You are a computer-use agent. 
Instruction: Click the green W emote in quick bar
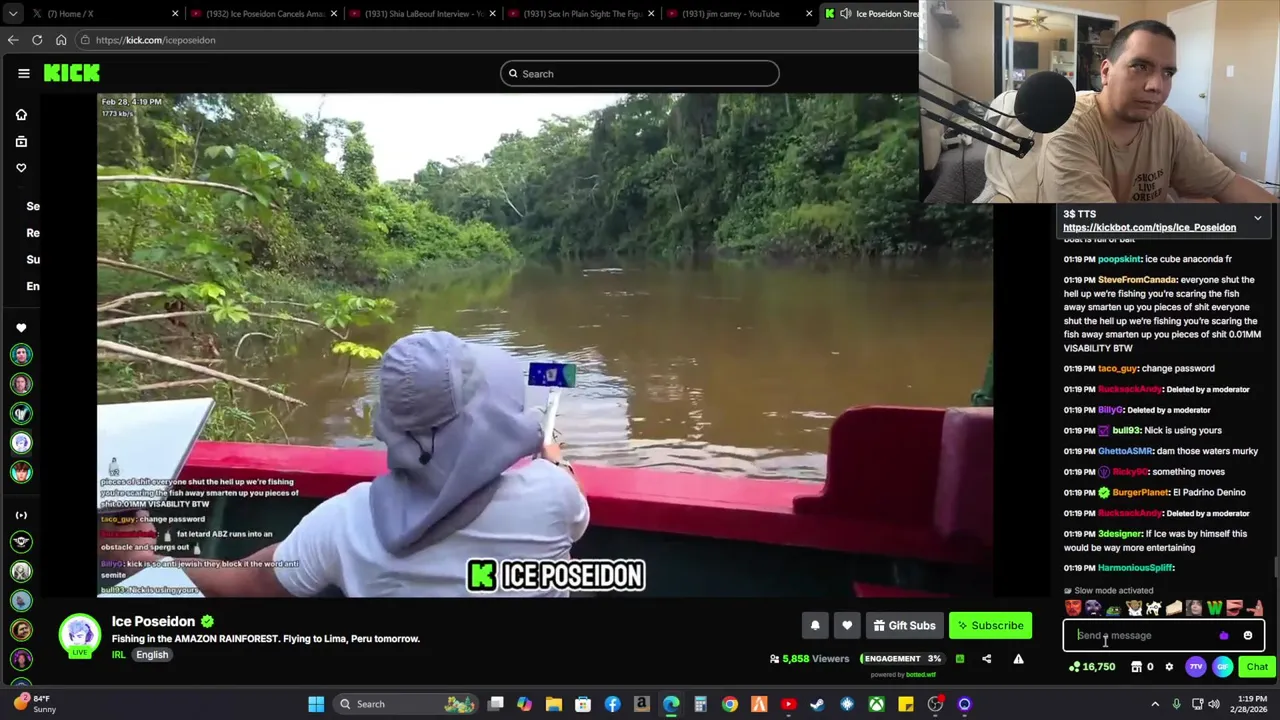[1214, 608]
